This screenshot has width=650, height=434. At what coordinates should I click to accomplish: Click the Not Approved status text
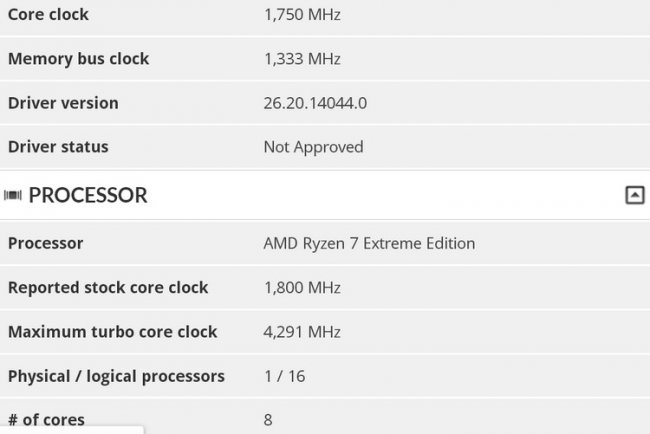313,147
